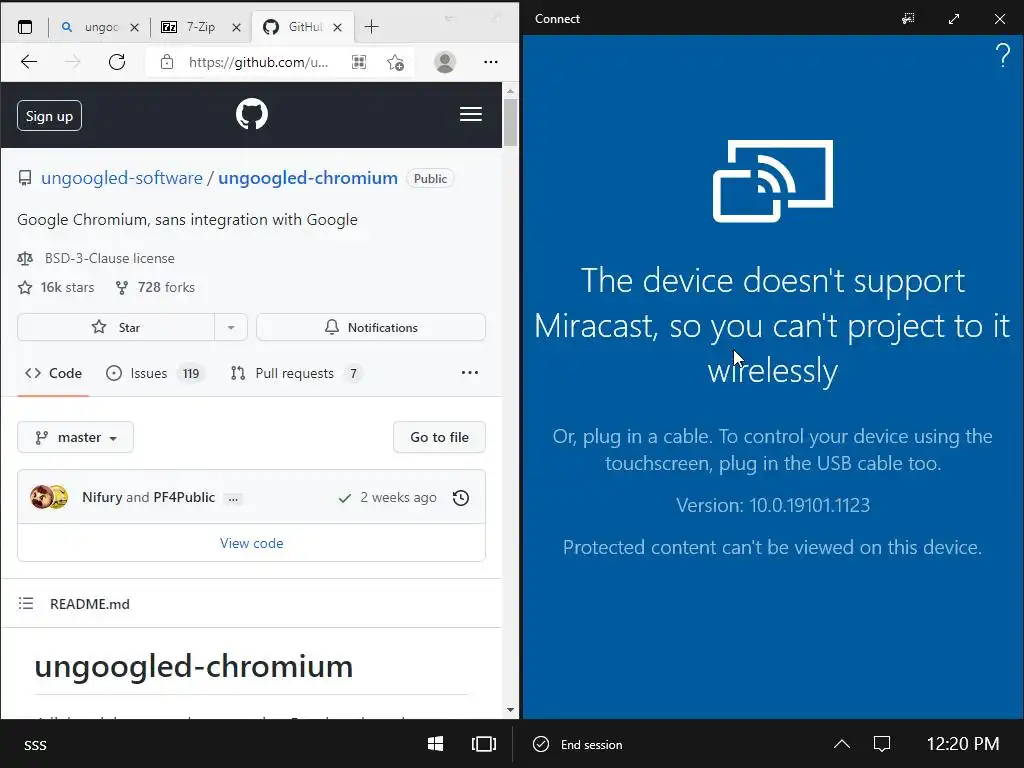View site security lock information
The width and height of the screenshot is (1024, 768).
click(167, 62)
